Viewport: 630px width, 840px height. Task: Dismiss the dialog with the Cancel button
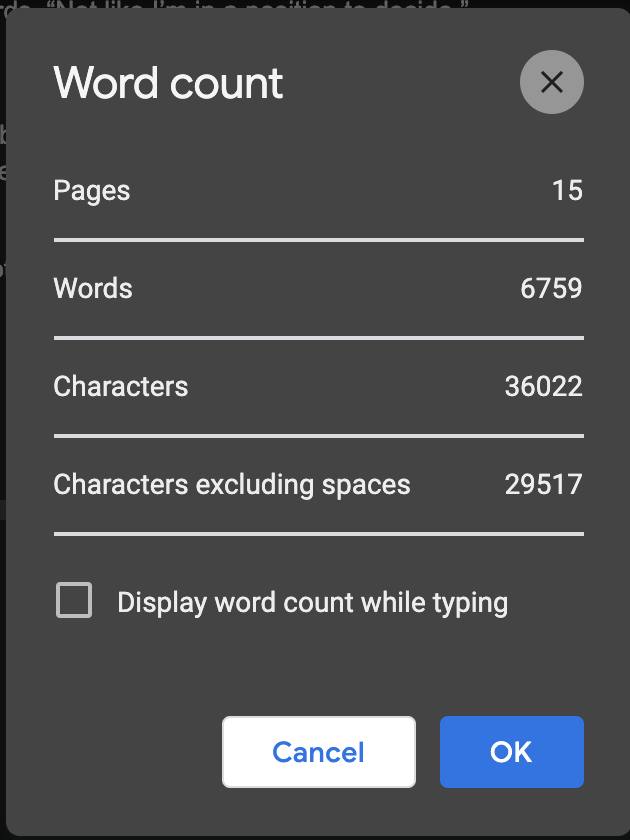pyautogui.click(x=319, y=752)
